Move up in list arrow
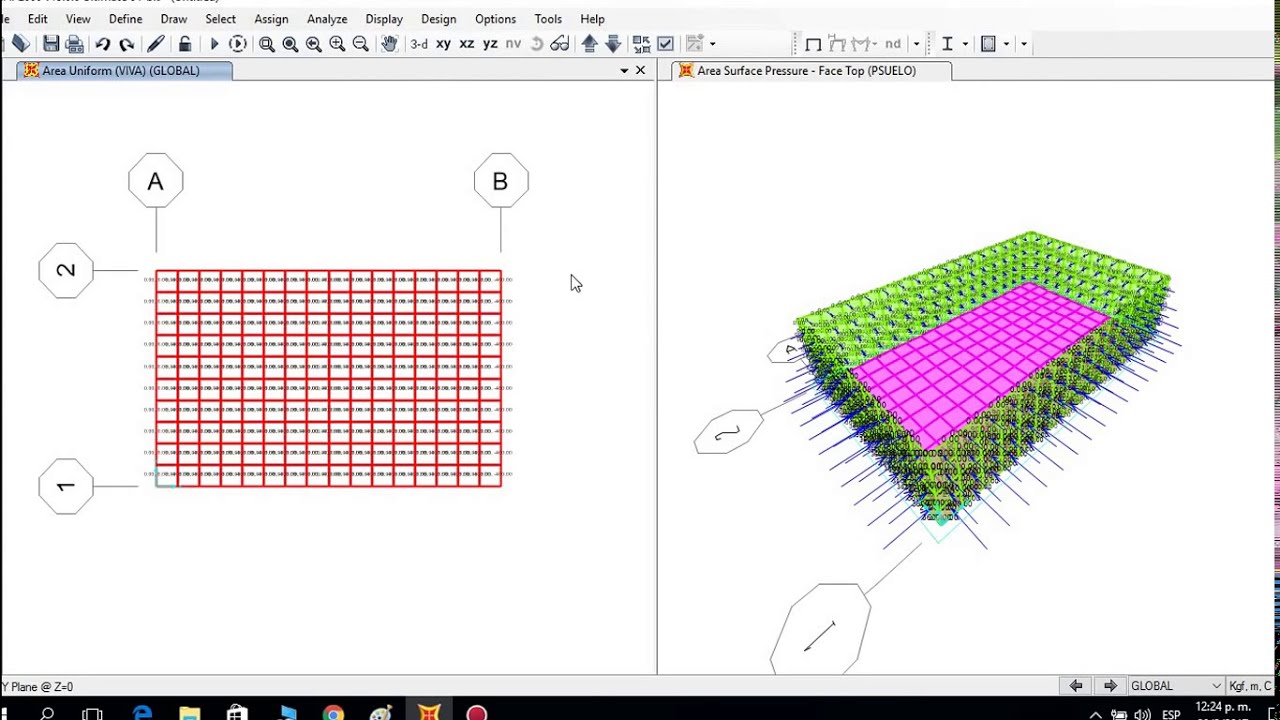 coord(589,44)
